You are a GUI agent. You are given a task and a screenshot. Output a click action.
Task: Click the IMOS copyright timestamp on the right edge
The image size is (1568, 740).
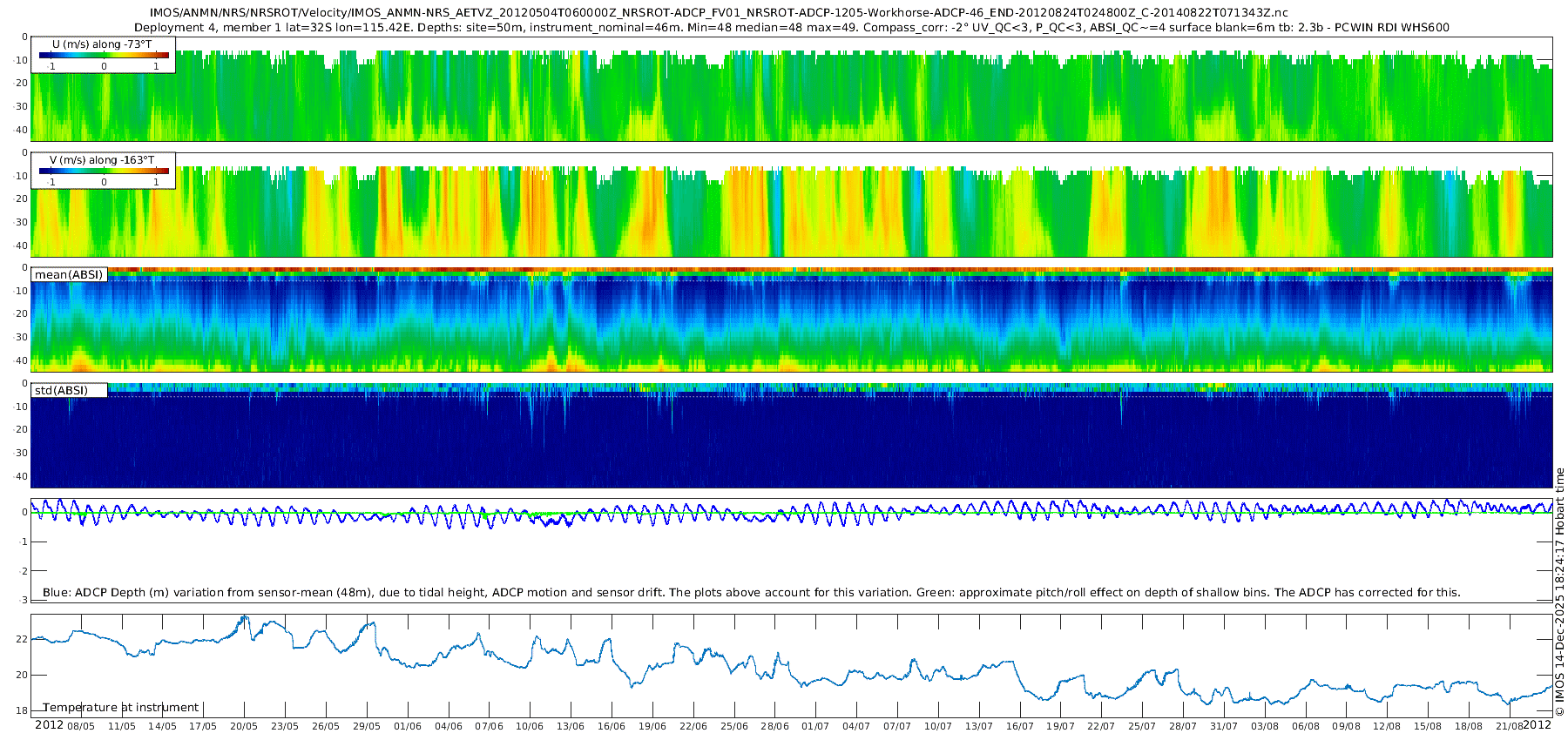(x=1559, y=592)
